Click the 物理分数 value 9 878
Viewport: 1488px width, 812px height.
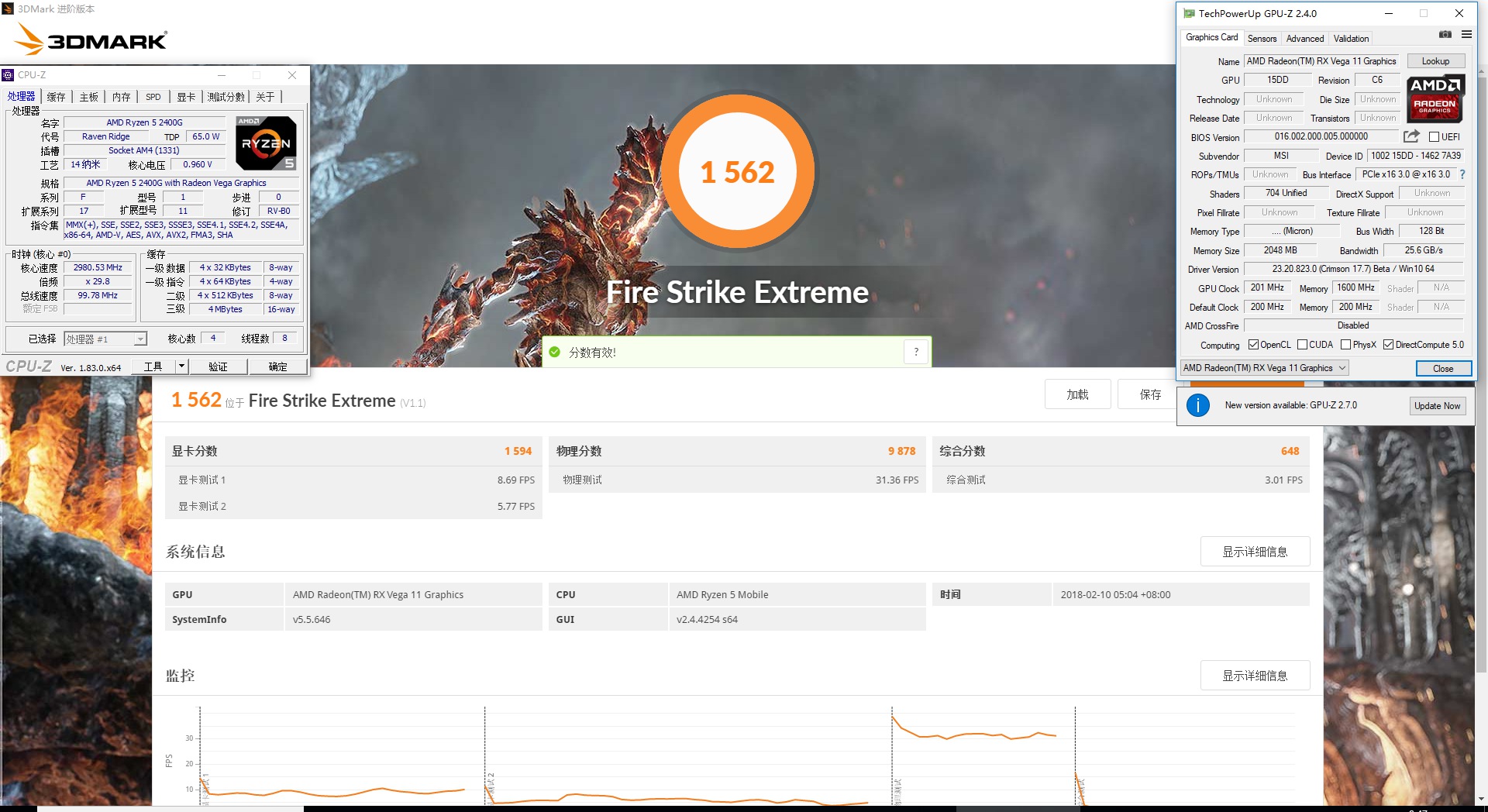[901, 451]
